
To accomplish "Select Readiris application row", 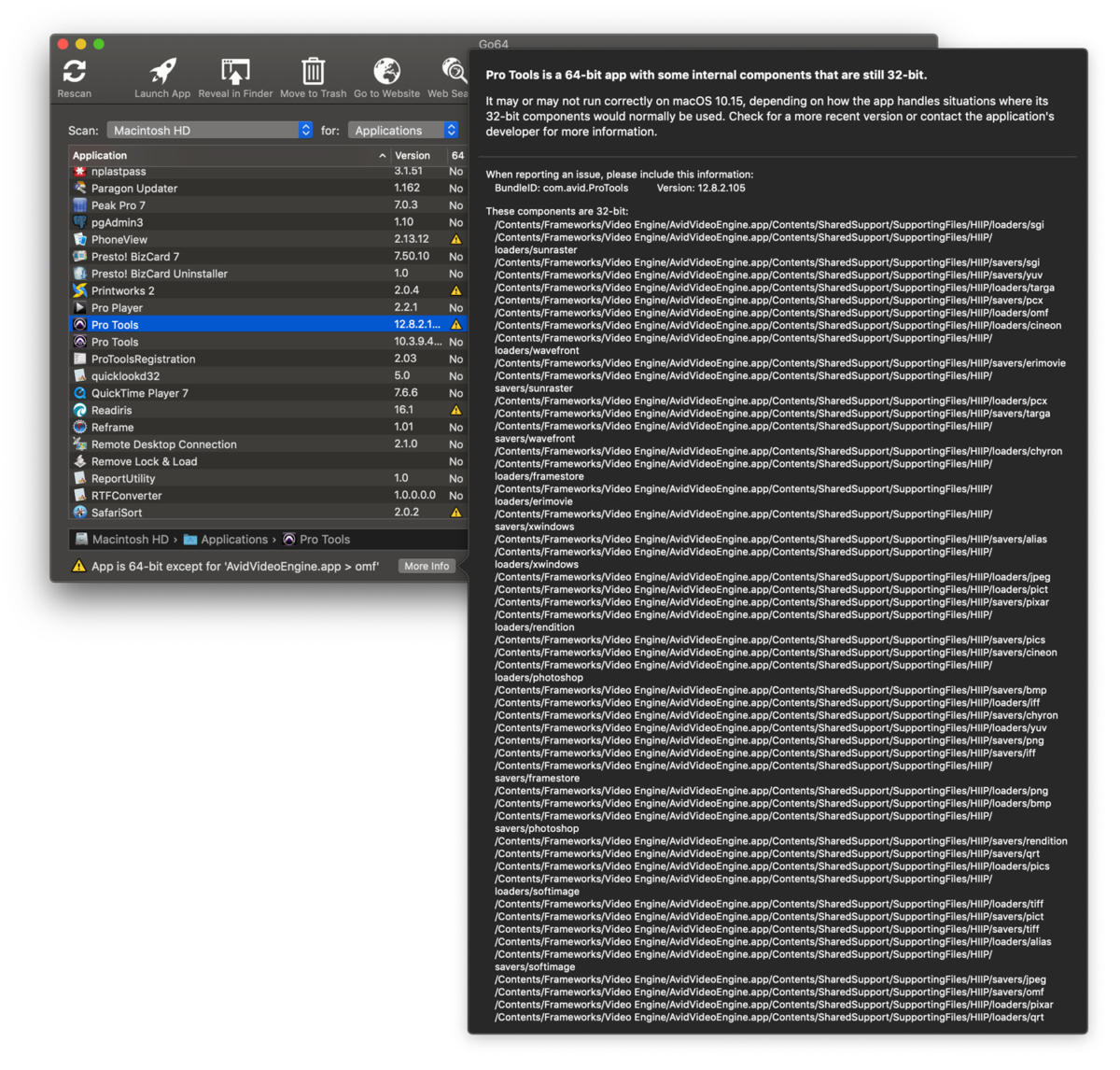I will 269,411.
